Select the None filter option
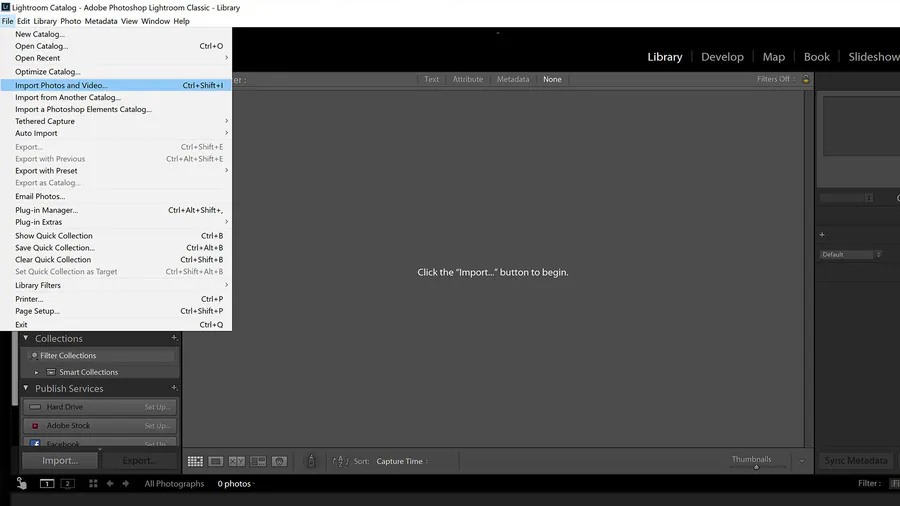Screen dimensions: 900x506 tap(552, 79)
